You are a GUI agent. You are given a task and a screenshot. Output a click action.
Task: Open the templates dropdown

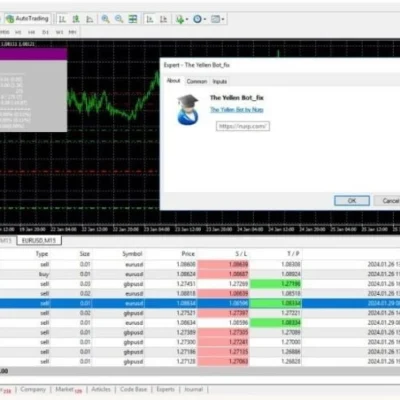[x=218, y=19]
